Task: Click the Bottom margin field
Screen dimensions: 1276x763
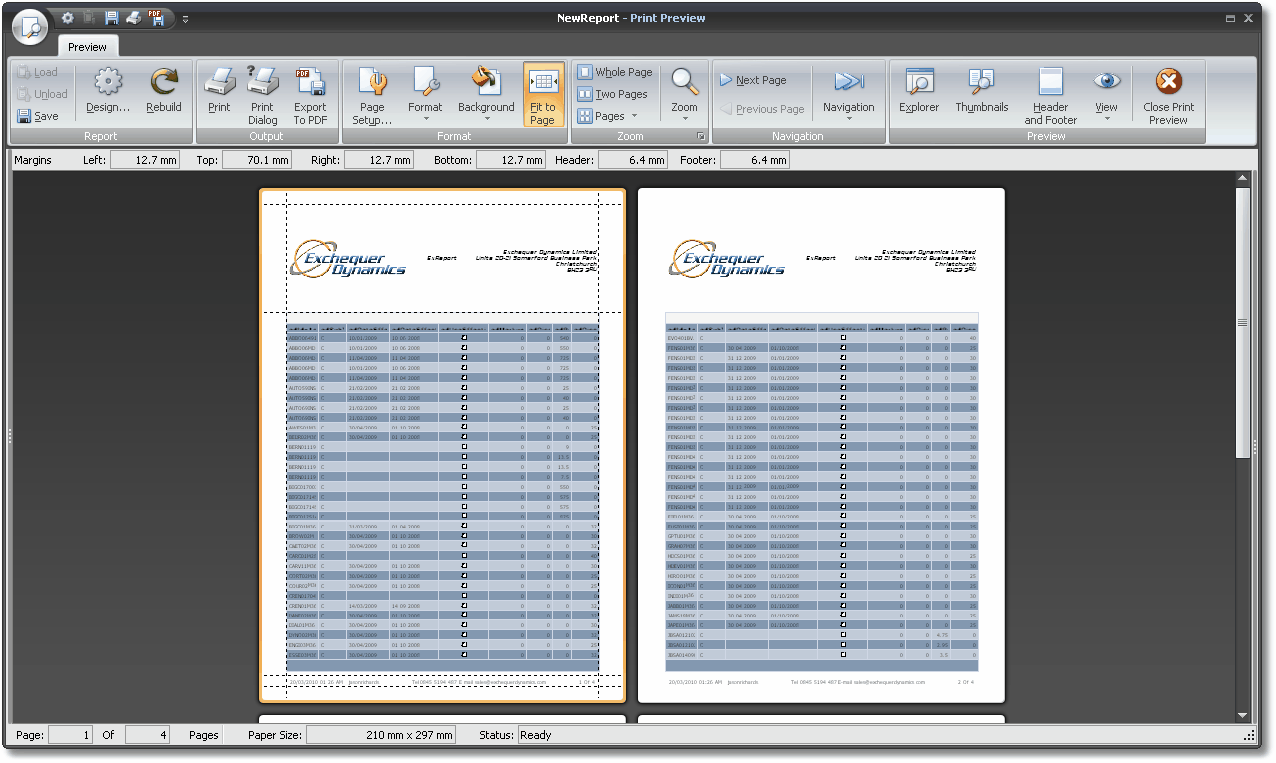Action: pyautogui.click(x=511, y=160)
